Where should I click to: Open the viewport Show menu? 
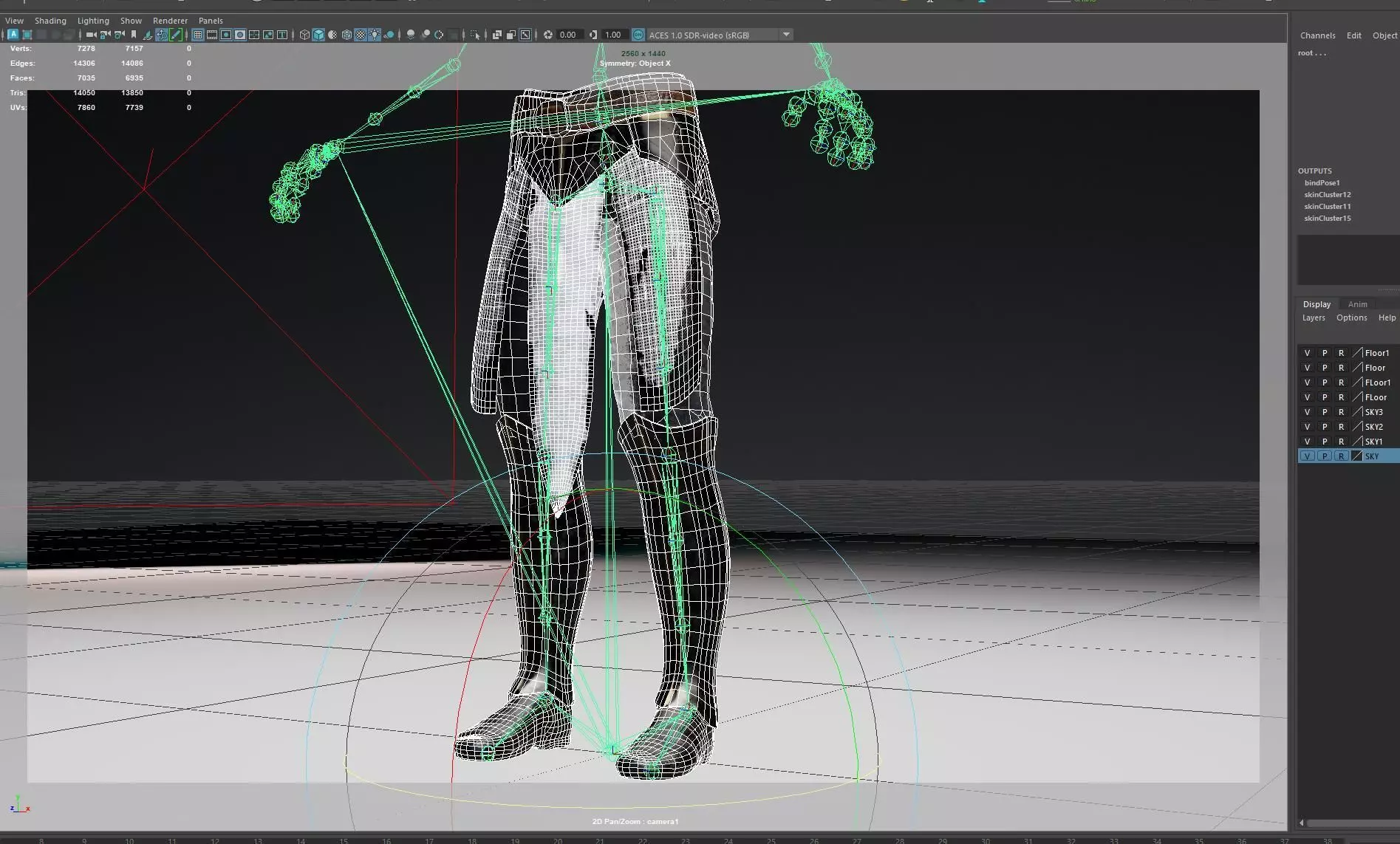[131, 21]
